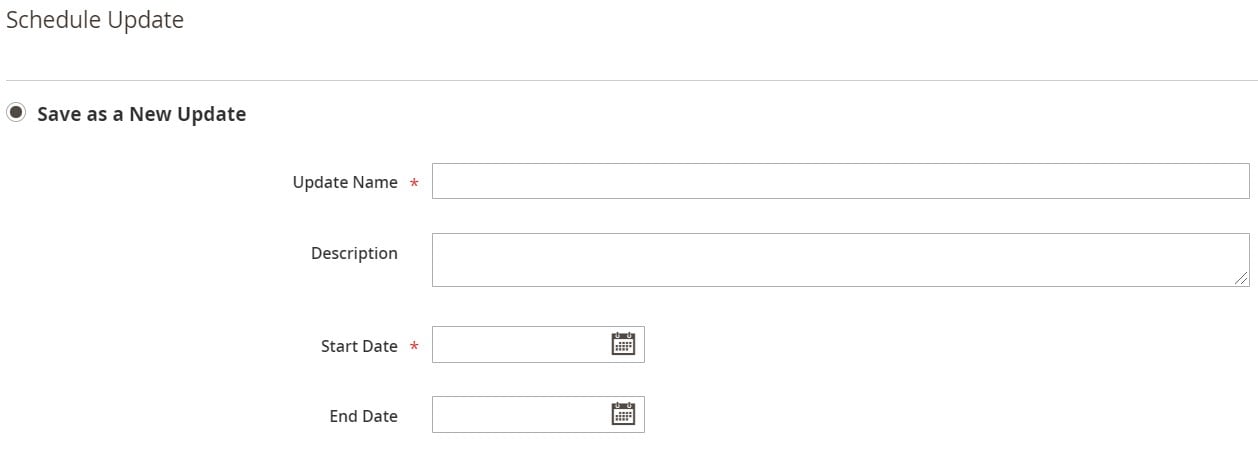Select the Save as a New Update radio button
1258x458 pixels.
(15, 112)
